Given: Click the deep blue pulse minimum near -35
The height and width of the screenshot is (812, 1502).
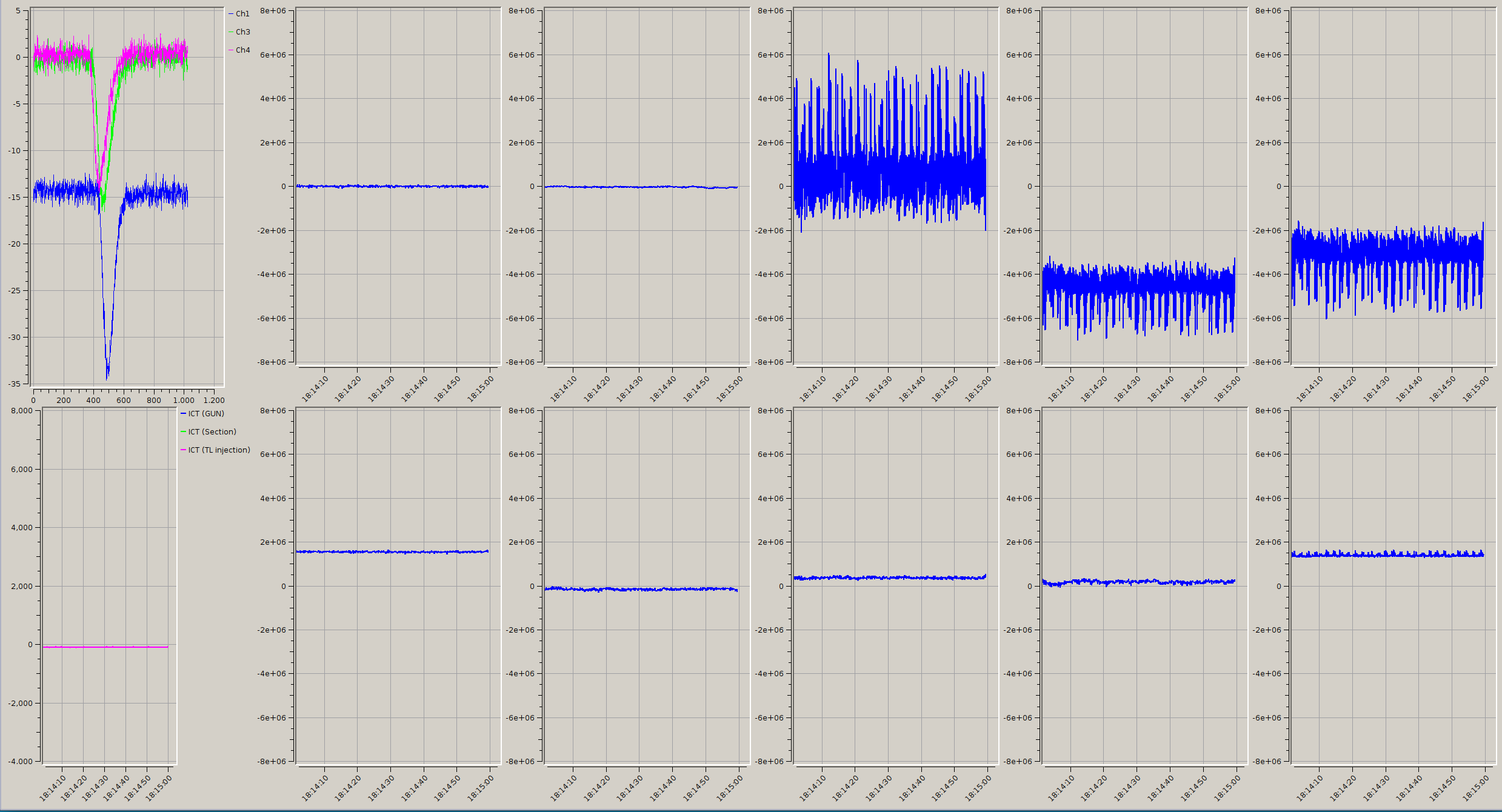Looking at the screenshot, I should pyautogui.click(x=107, y=376).
